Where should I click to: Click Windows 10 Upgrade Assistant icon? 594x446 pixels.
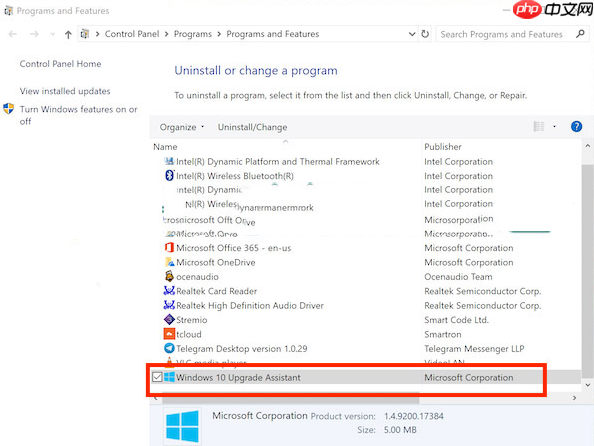[169, 377]
